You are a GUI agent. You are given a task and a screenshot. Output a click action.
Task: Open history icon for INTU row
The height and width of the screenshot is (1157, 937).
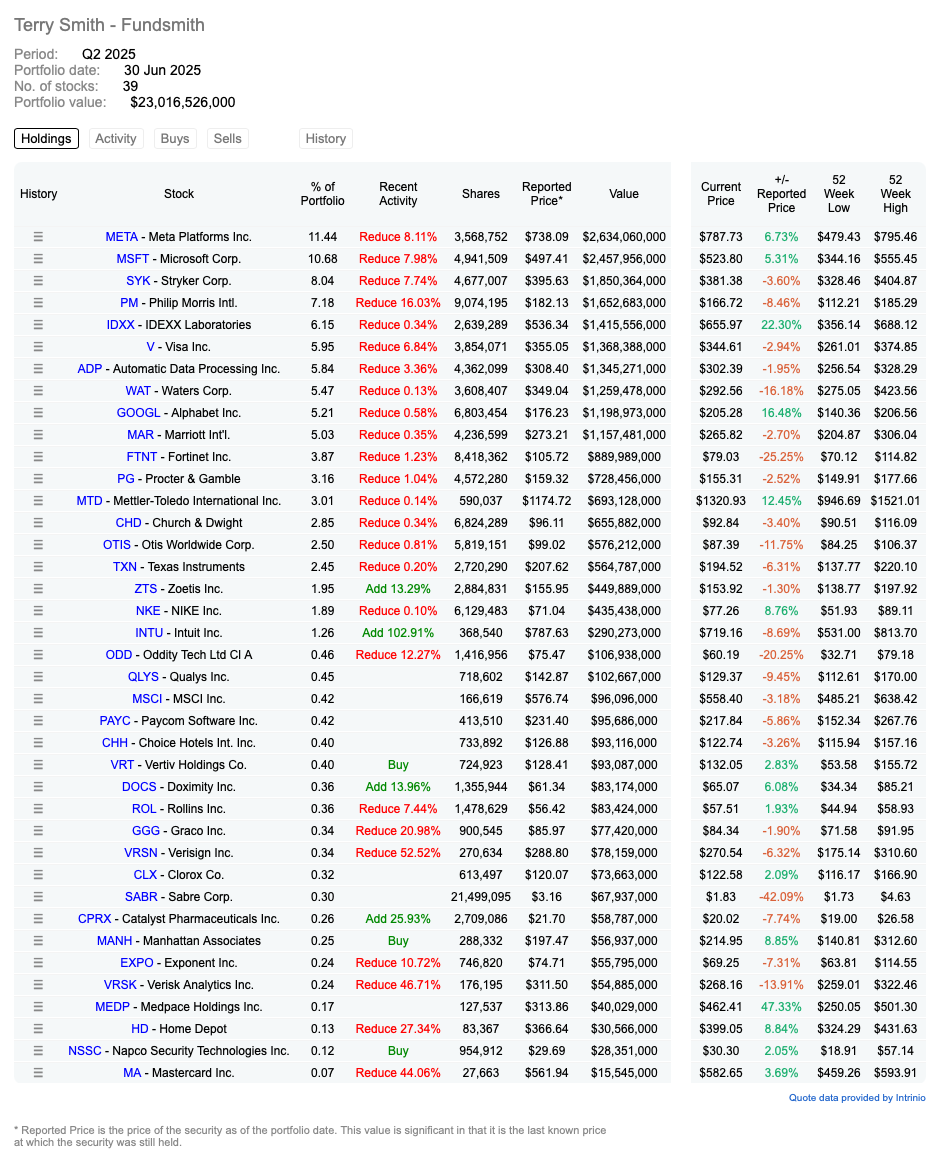point(38,633)
